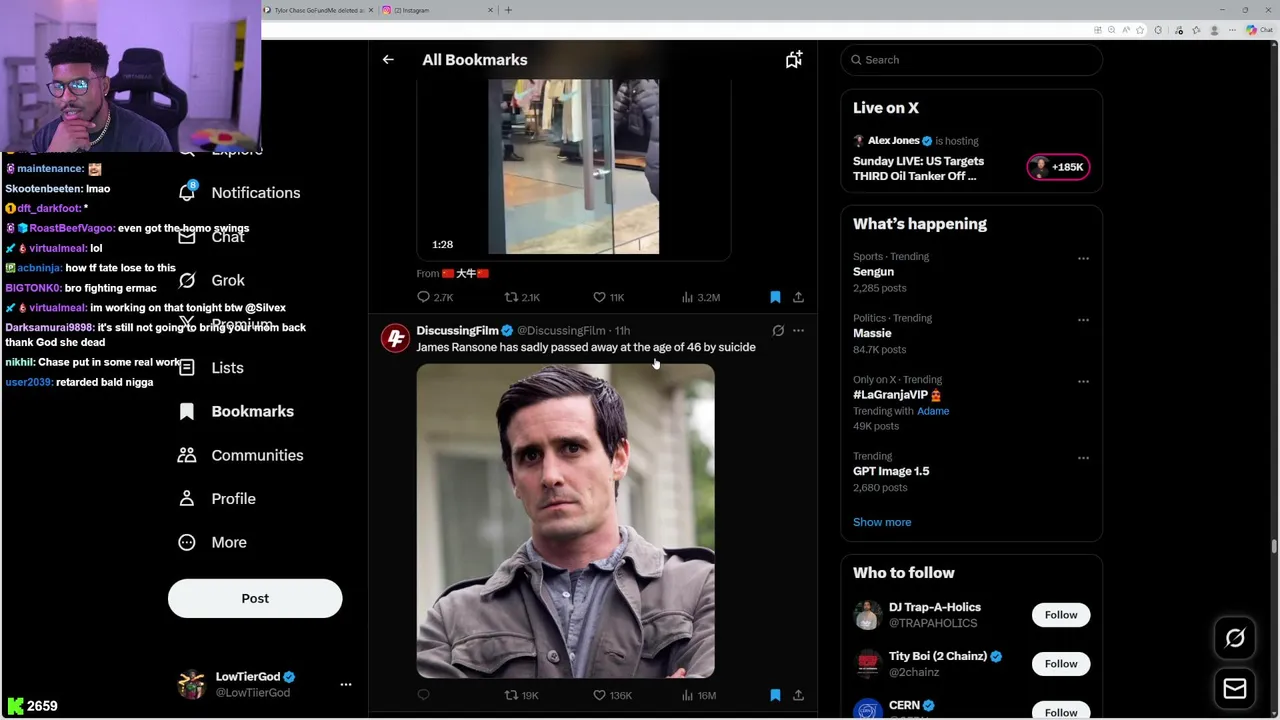1280x720 pixels.
Task: Follow DJ Trap-A-Holics
Action: click(x=1061, y=615)
